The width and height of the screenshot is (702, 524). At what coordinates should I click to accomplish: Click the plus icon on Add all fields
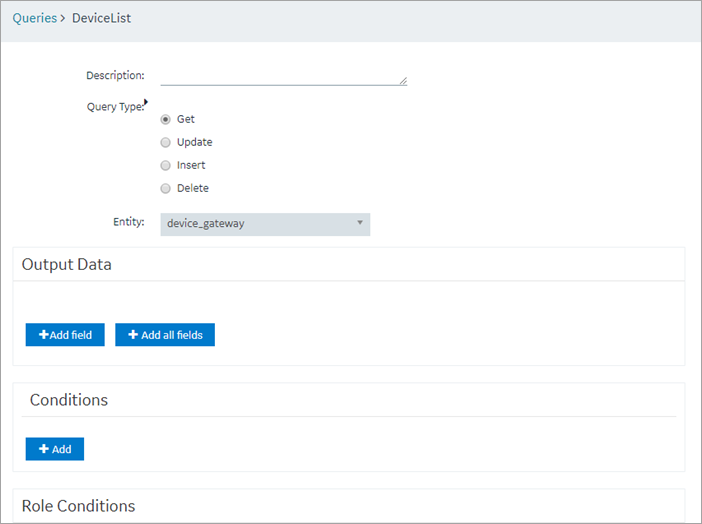point(133,335)
